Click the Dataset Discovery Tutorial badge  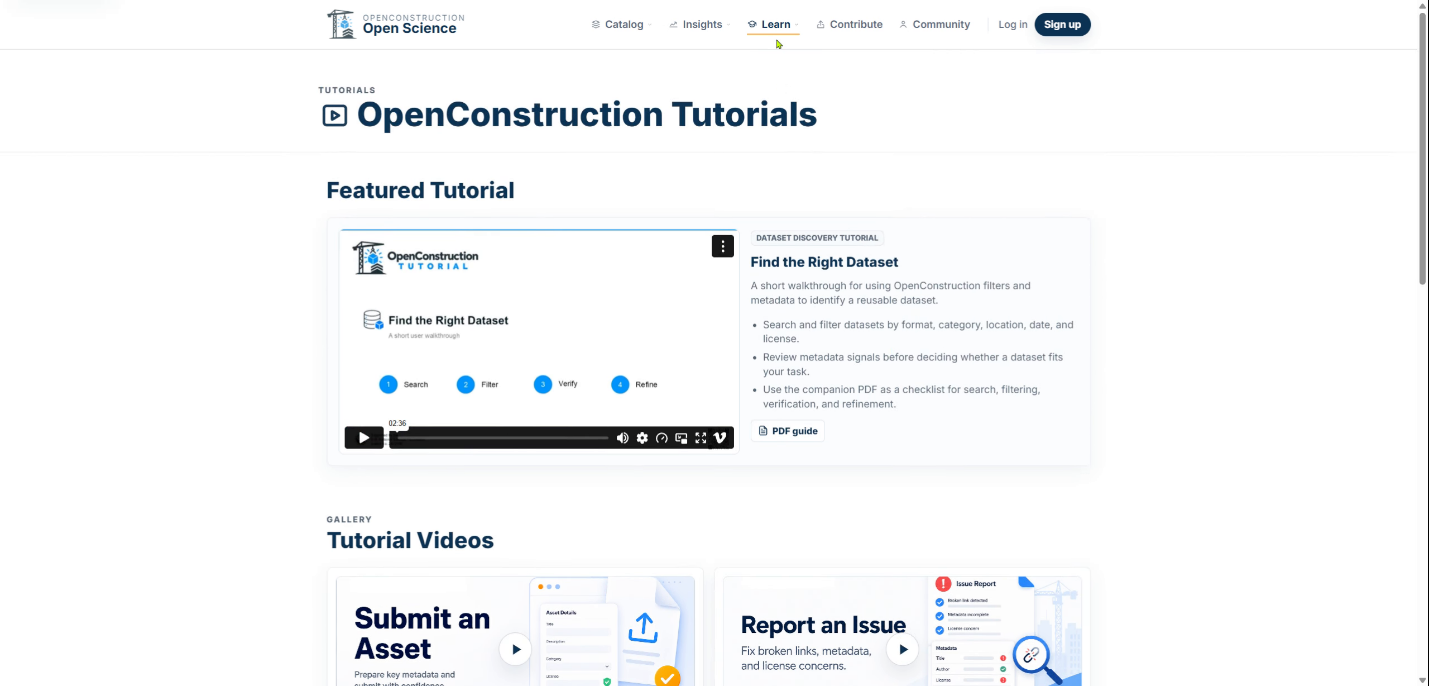pos(817,238)
